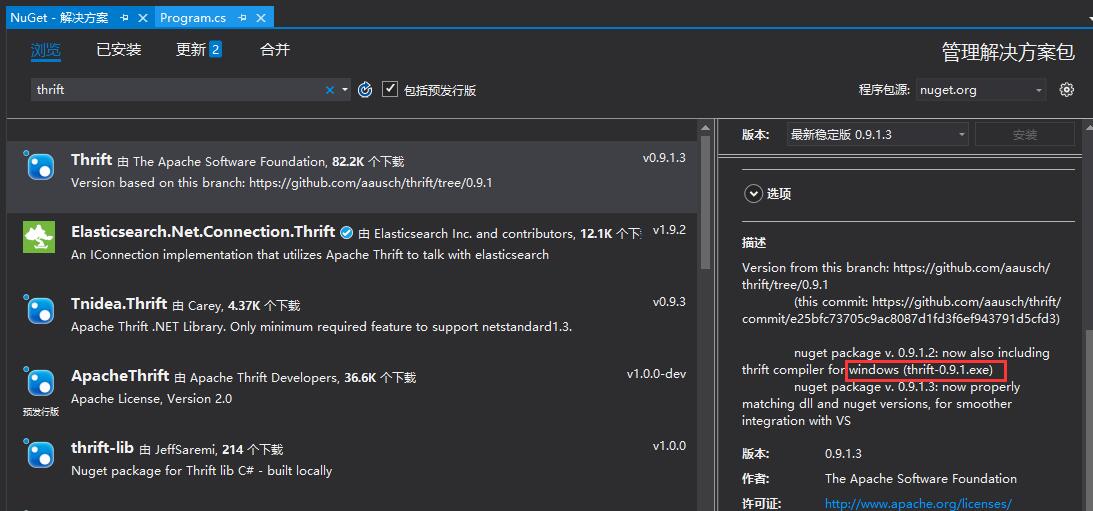Close the NuGet 解决方案 tab

pyautogui.click(x=142, y=17)
